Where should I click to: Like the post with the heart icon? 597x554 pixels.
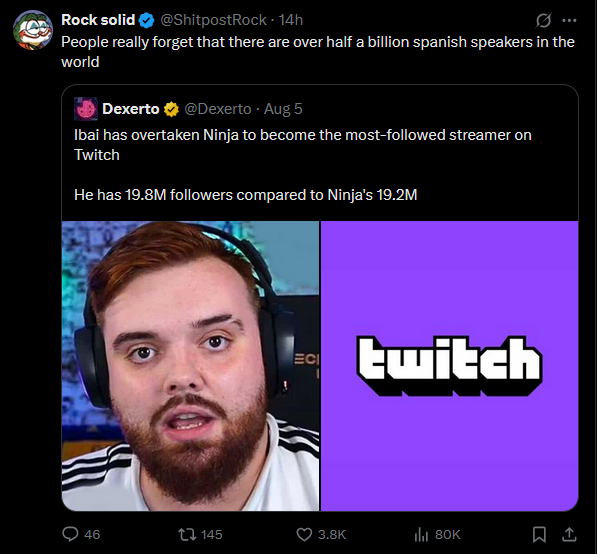click(304, 534)
